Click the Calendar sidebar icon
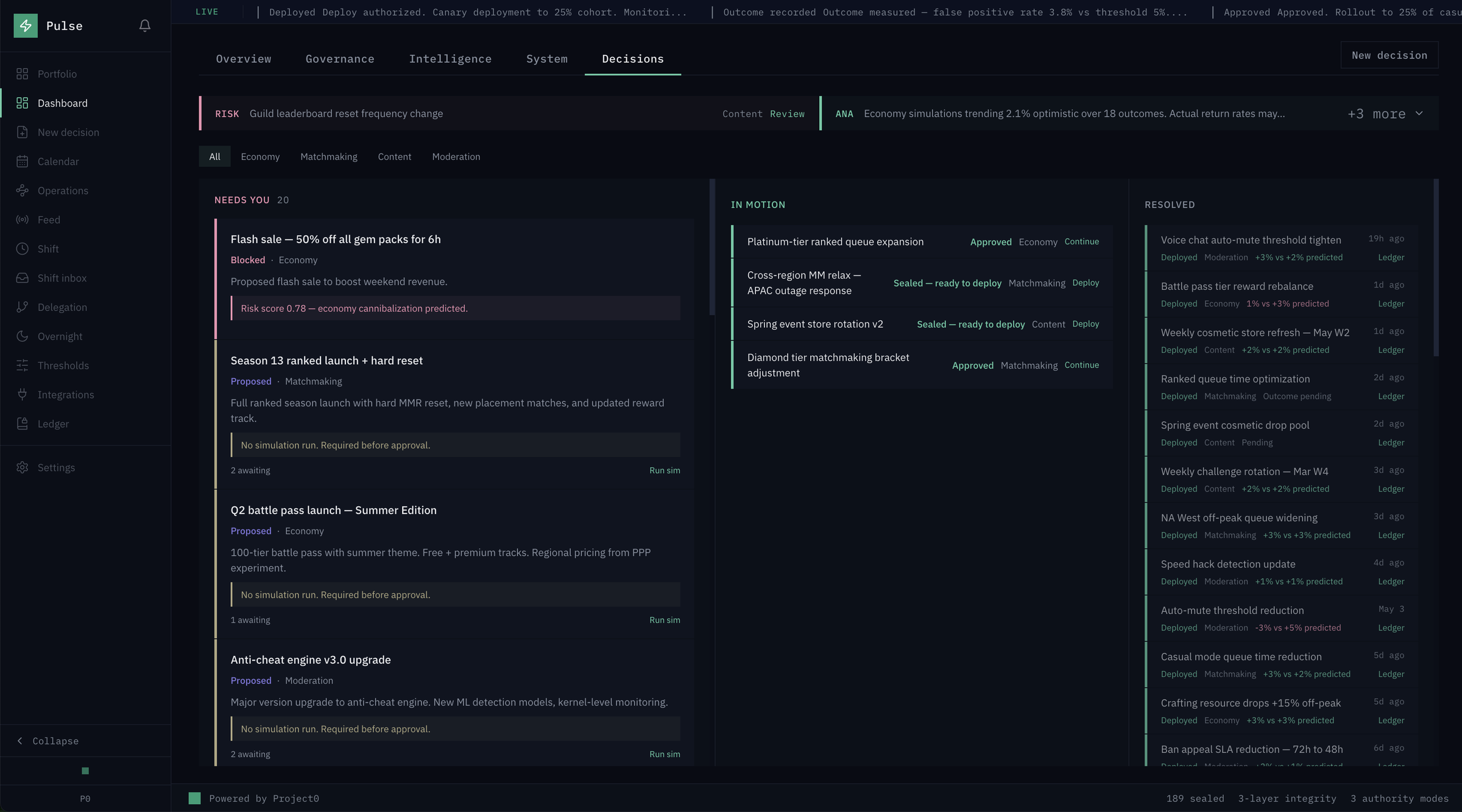The width and height of the screenshot is (1462, 812). (23, 161)
